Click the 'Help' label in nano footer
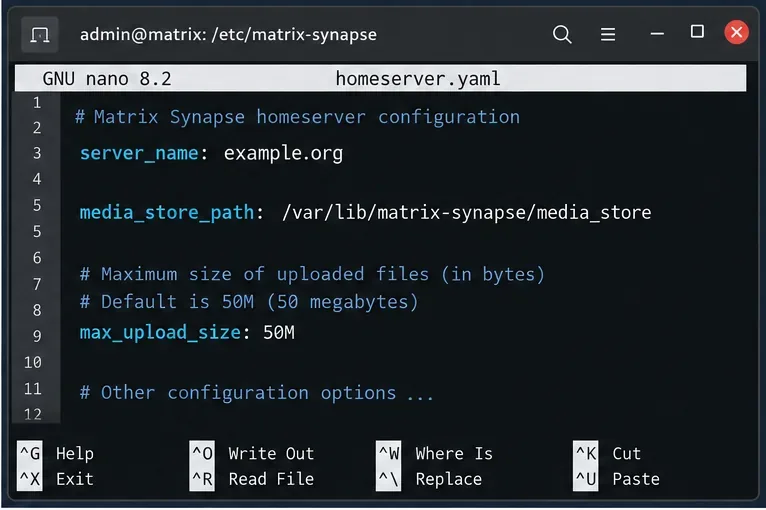The width and height of the screenshot is (766, 510). click(x=75, y=454)
